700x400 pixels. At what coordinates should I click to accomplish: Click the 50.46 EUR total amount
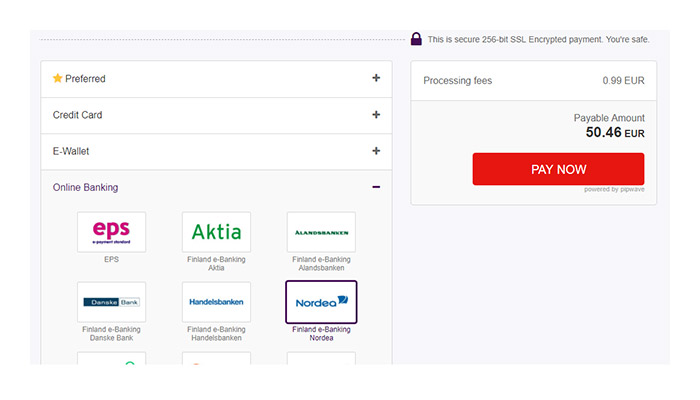[615, 133]
